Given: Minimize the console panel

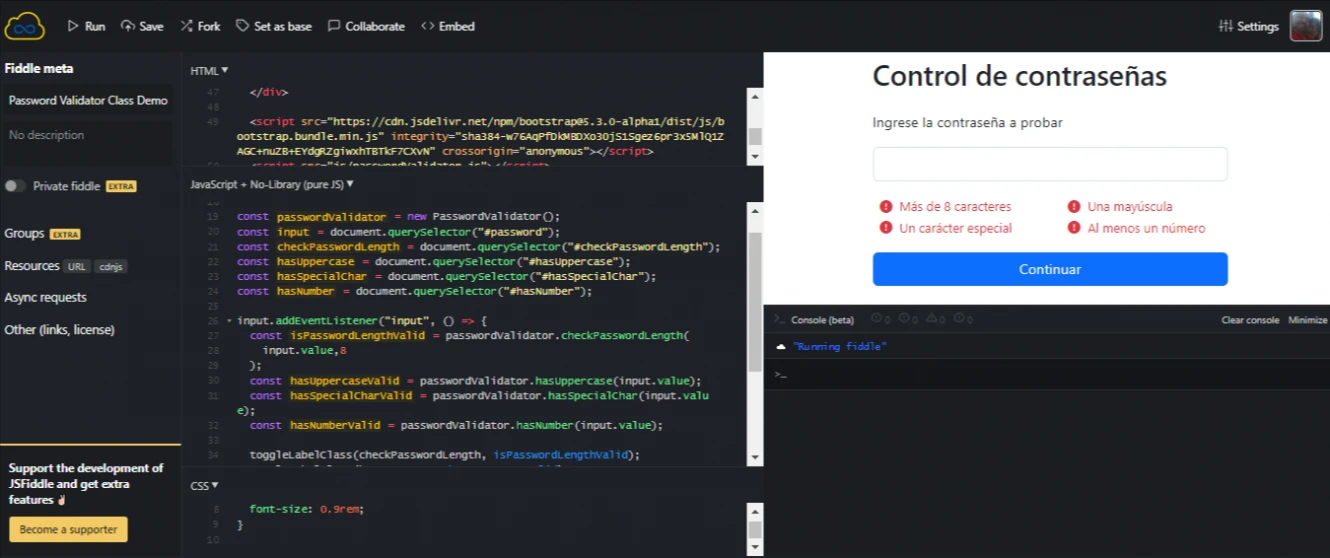Looking at the screenshot, I should coord(1307,320).
